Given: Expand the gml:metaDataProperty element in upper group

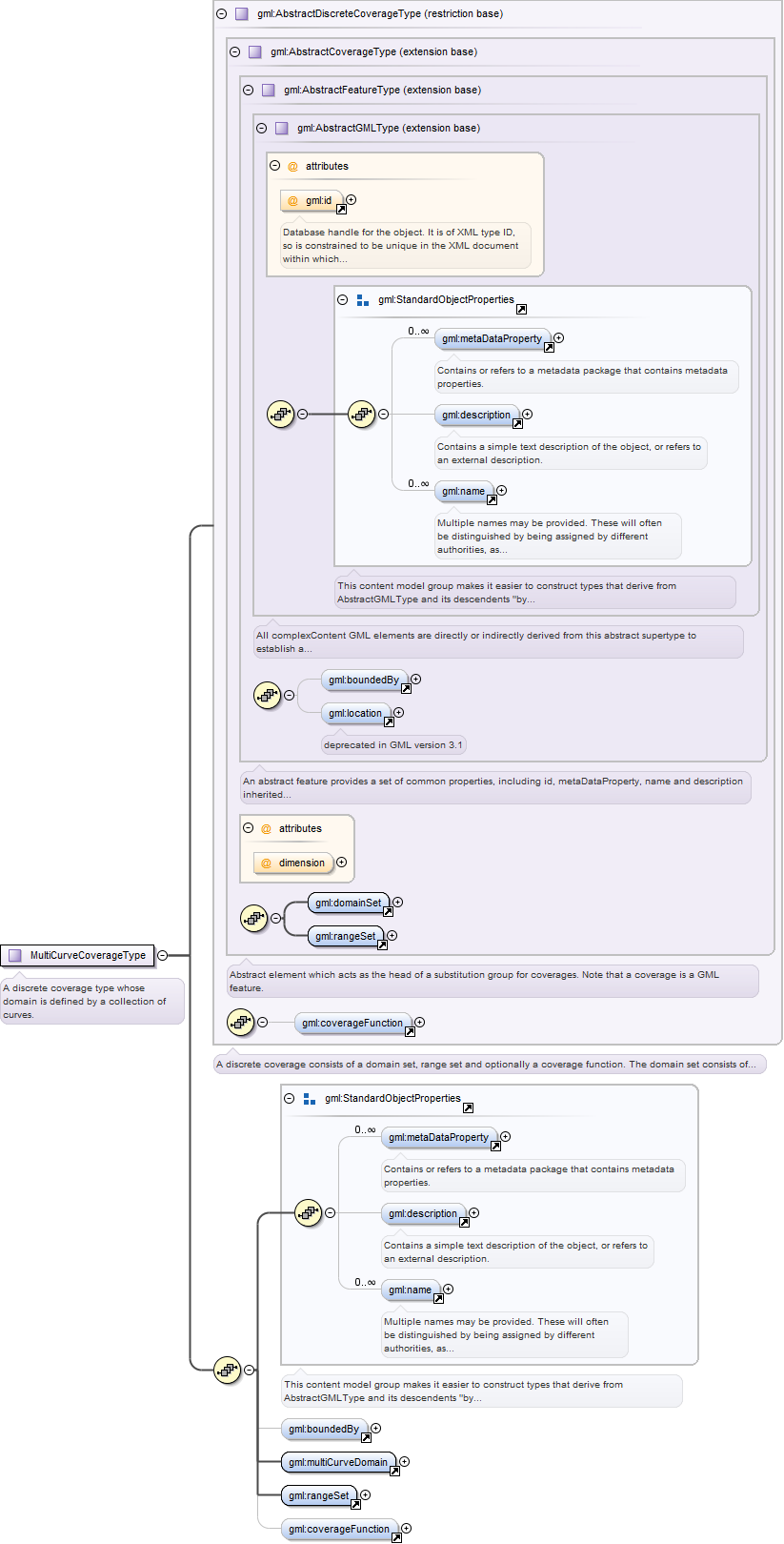Looking at the screenshot, I should (x=559, y=338).
